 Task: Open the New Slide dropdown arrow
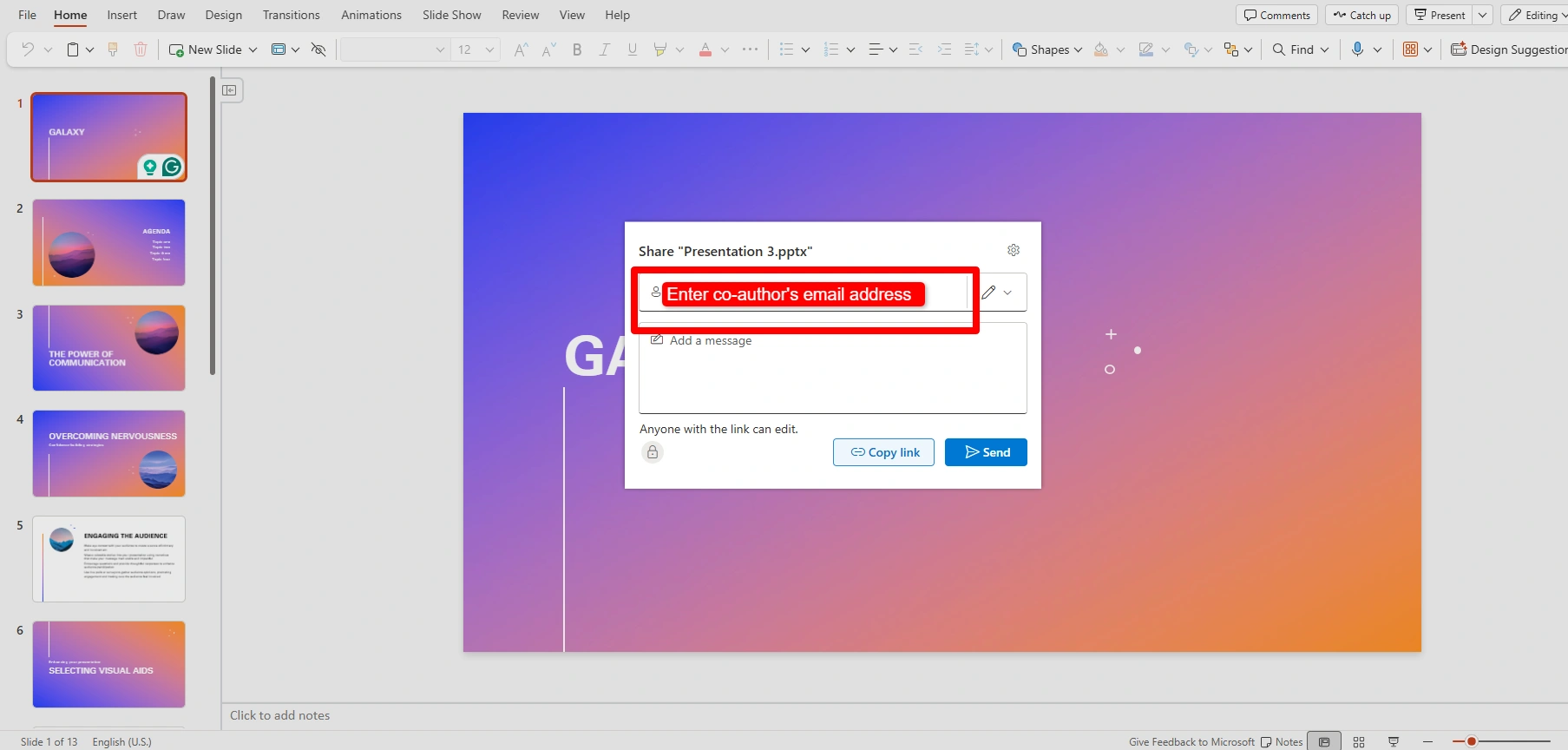[253, 49]
